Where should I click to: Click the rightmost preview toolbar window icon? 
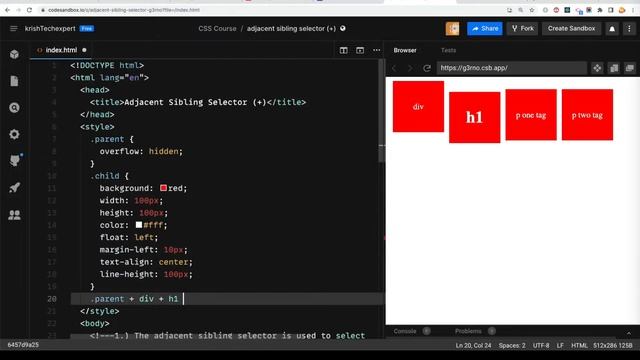630,68
